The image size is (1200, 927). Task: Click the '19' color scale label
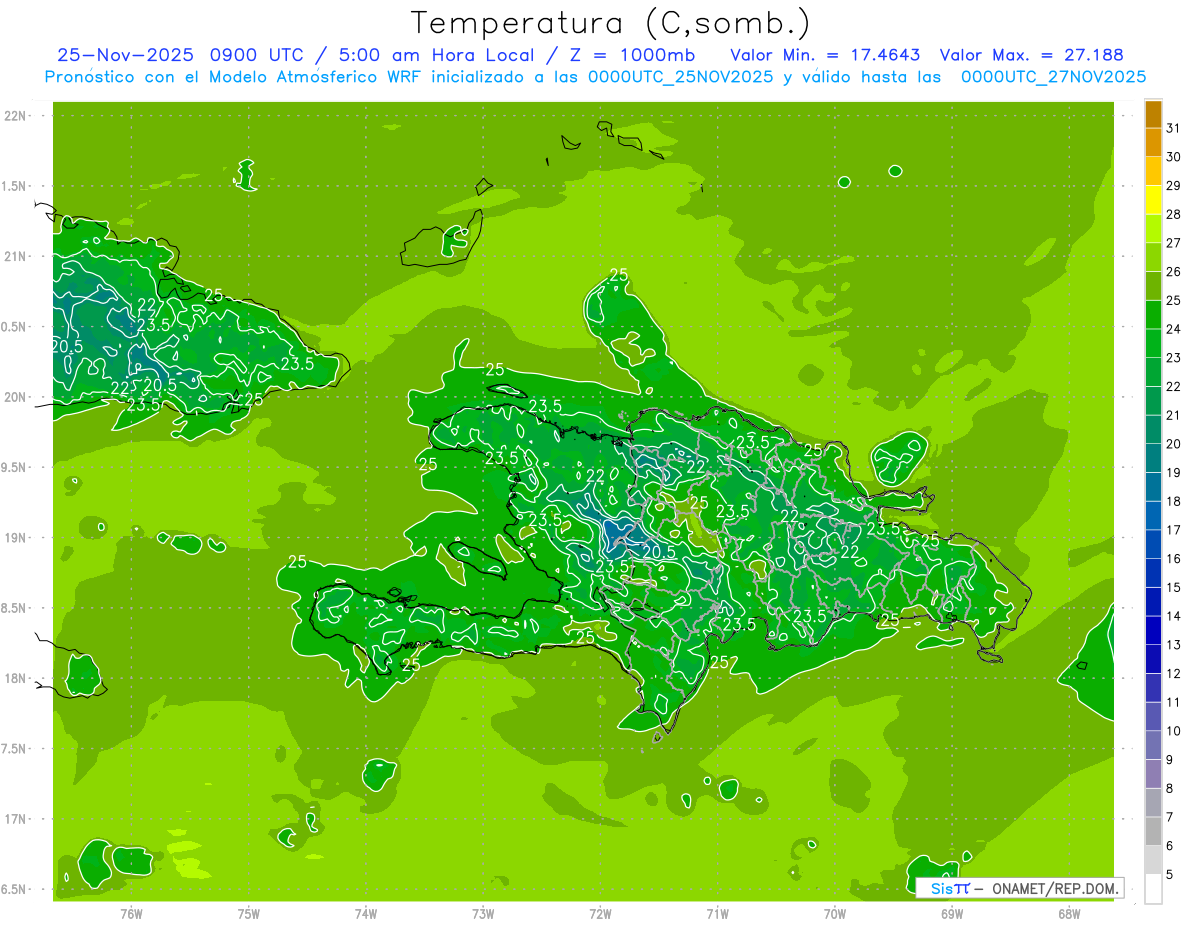click(x=1174, y=473)
